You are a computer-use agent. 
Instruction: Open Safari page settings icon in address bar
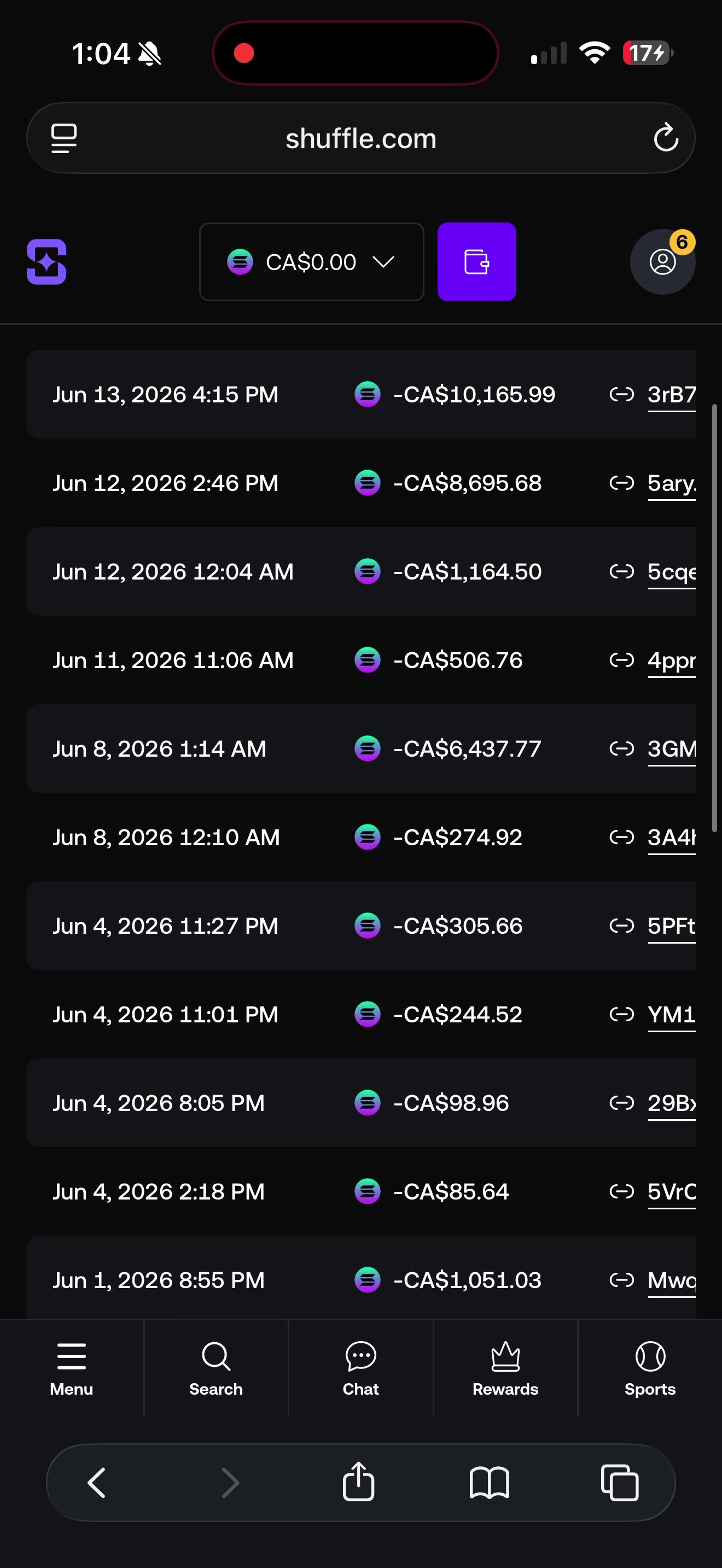pyautogui.click(x=64, y=138)
